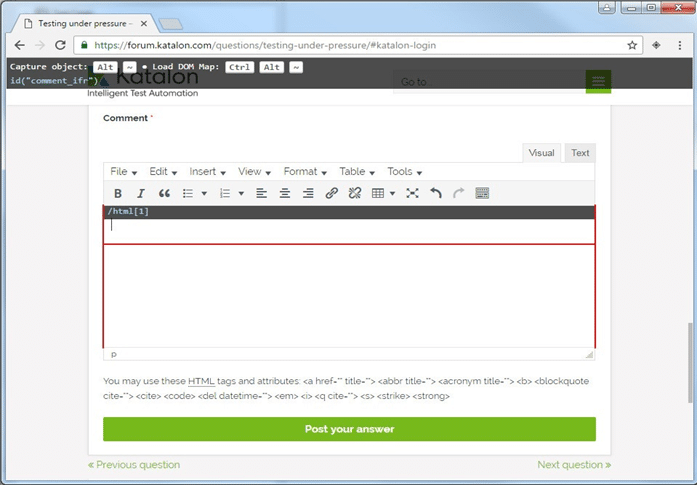Open the View menu in editor

[x=254, y=172]
